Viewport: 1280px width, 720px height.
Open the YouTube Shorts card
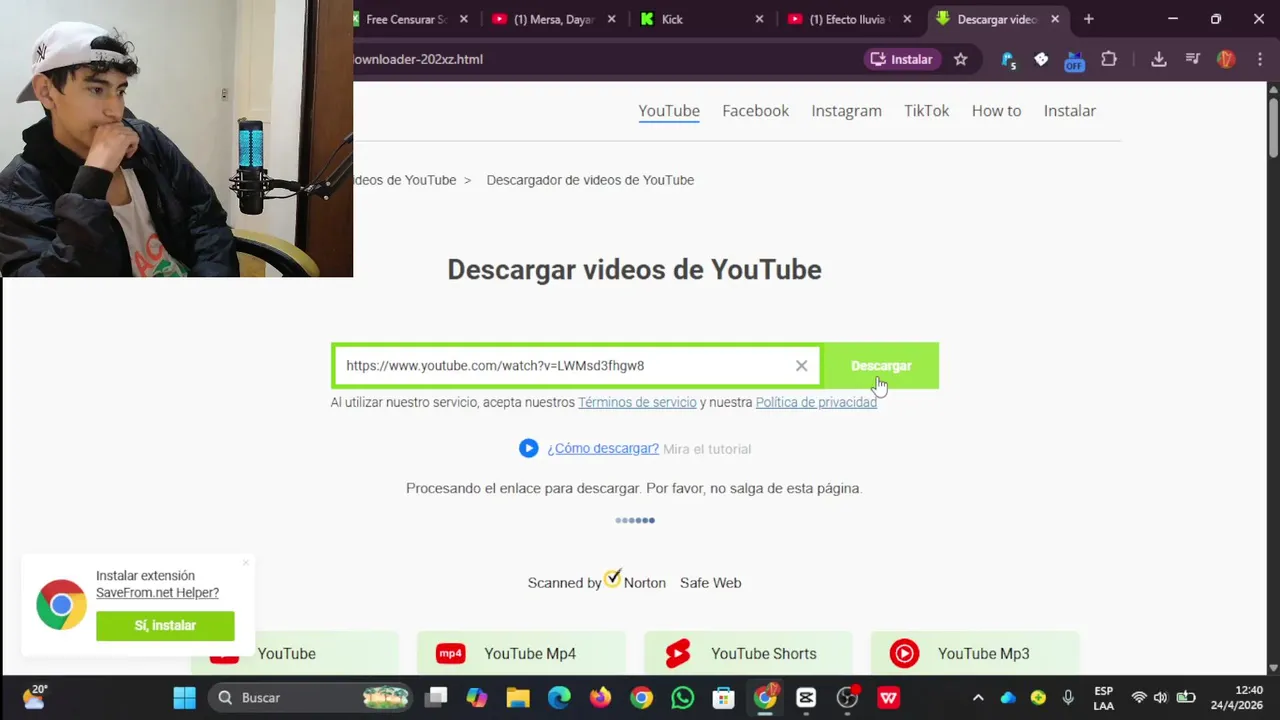point(748,653)
